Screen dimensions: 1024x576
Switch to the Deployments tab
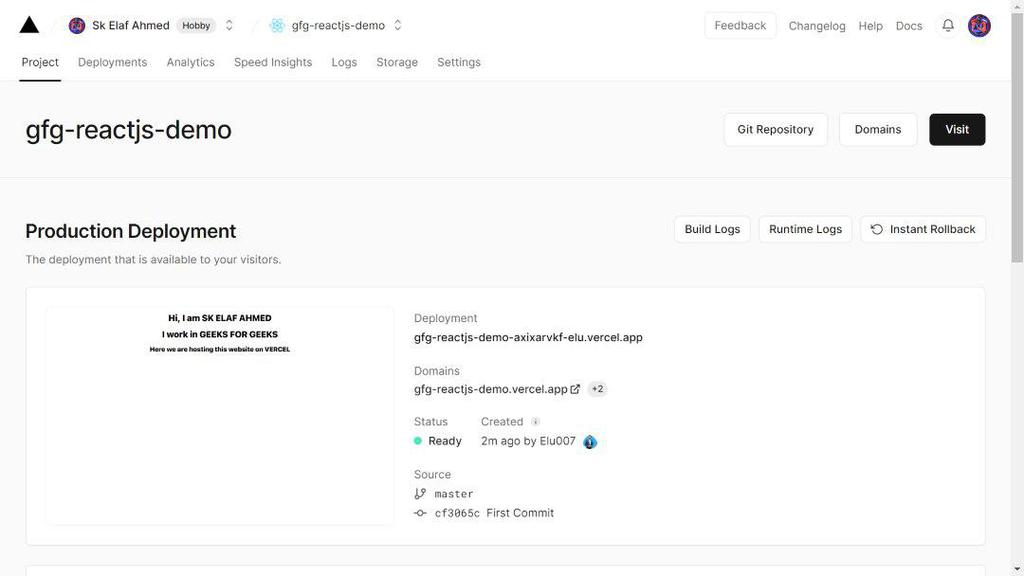point(112,62)
